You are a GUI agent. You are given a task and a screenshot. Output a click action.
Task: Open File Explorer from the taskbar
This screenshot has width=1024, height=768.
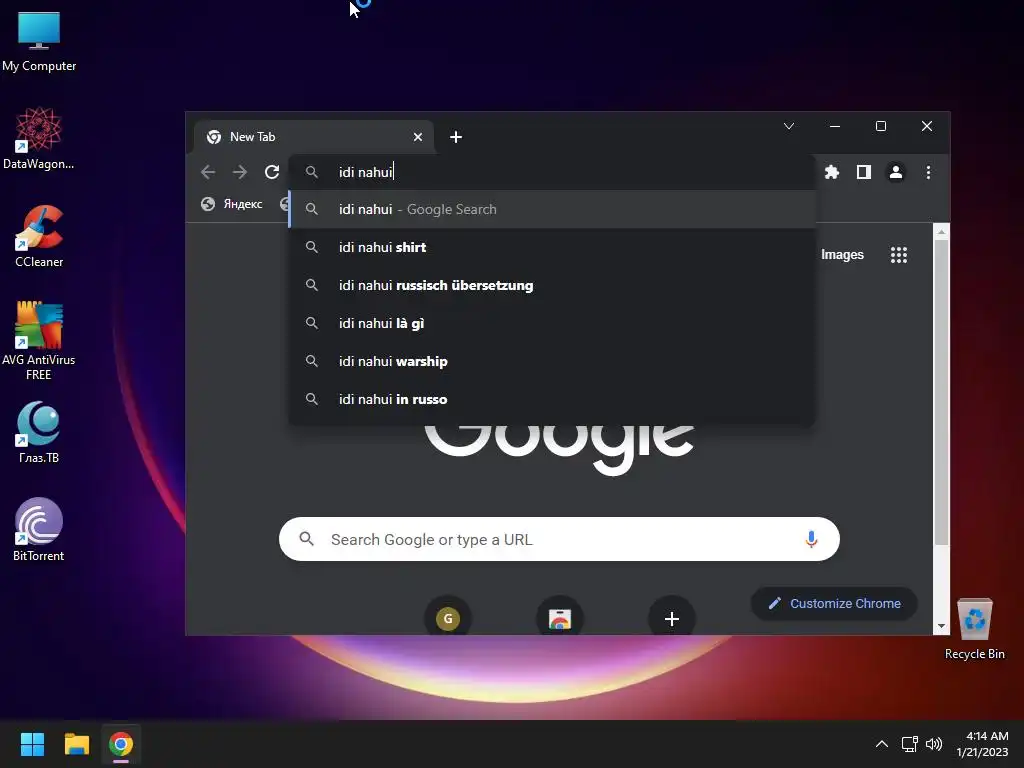76,744
